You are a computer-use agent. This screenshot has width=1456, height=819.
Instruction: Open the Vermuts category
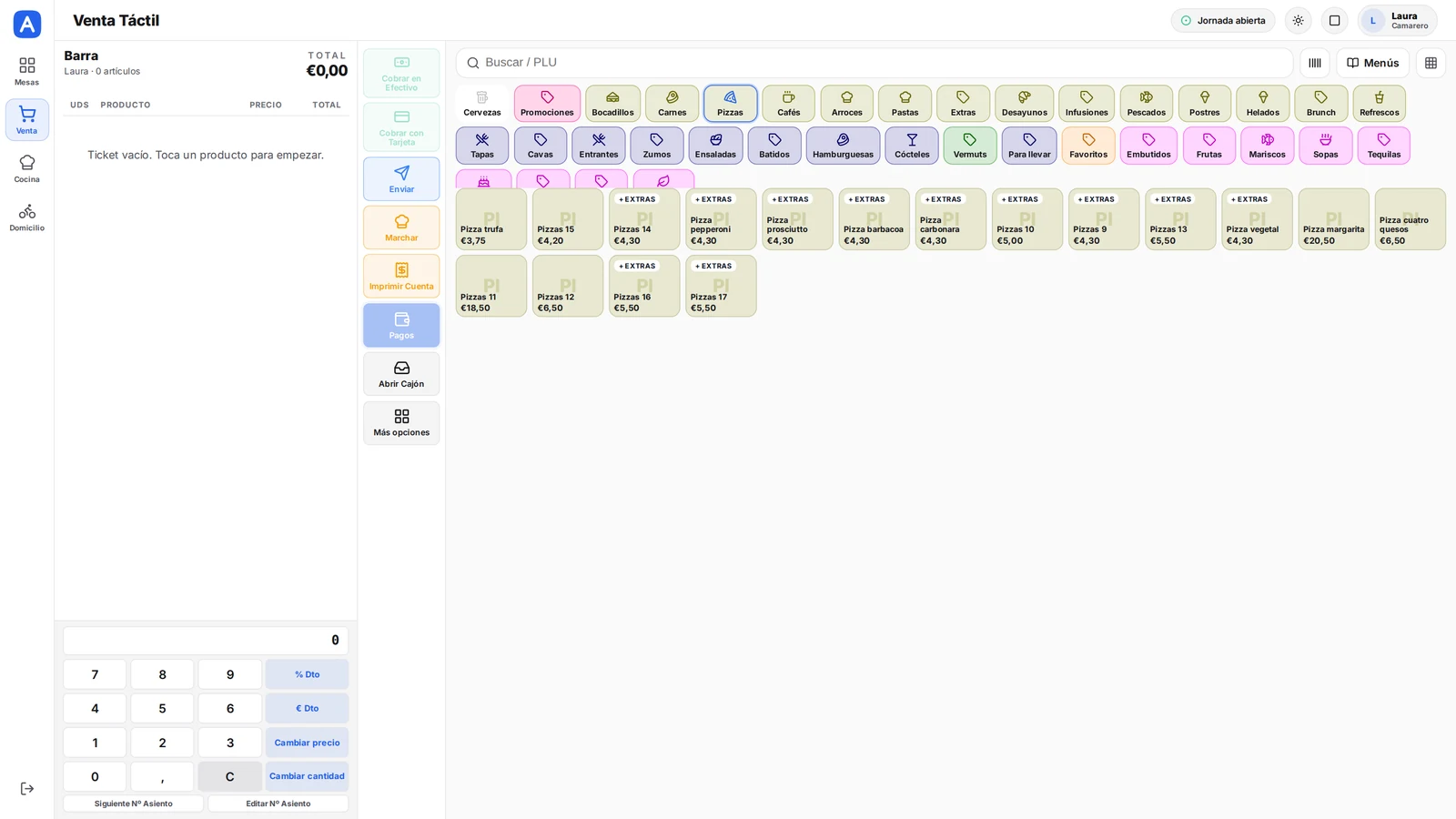point(970,146)
